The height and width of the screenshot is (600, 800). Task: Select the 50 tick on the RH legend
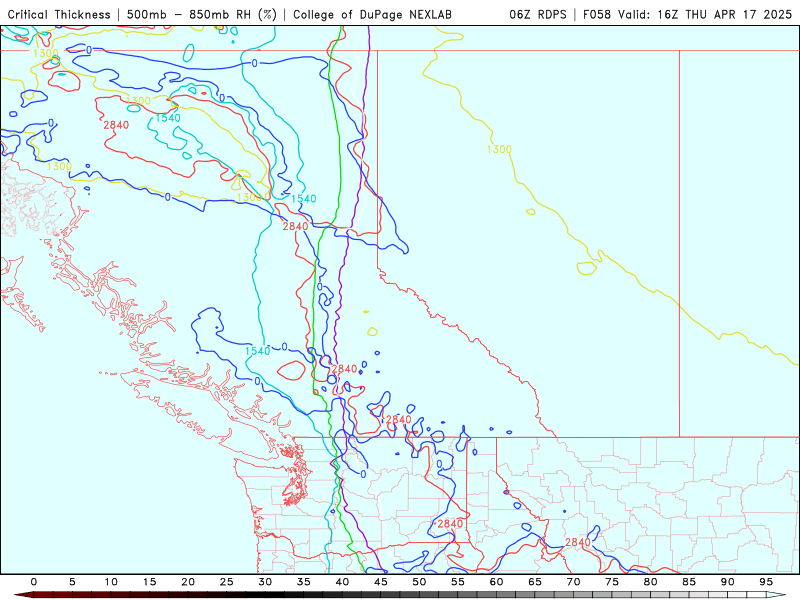click(419, 582)
